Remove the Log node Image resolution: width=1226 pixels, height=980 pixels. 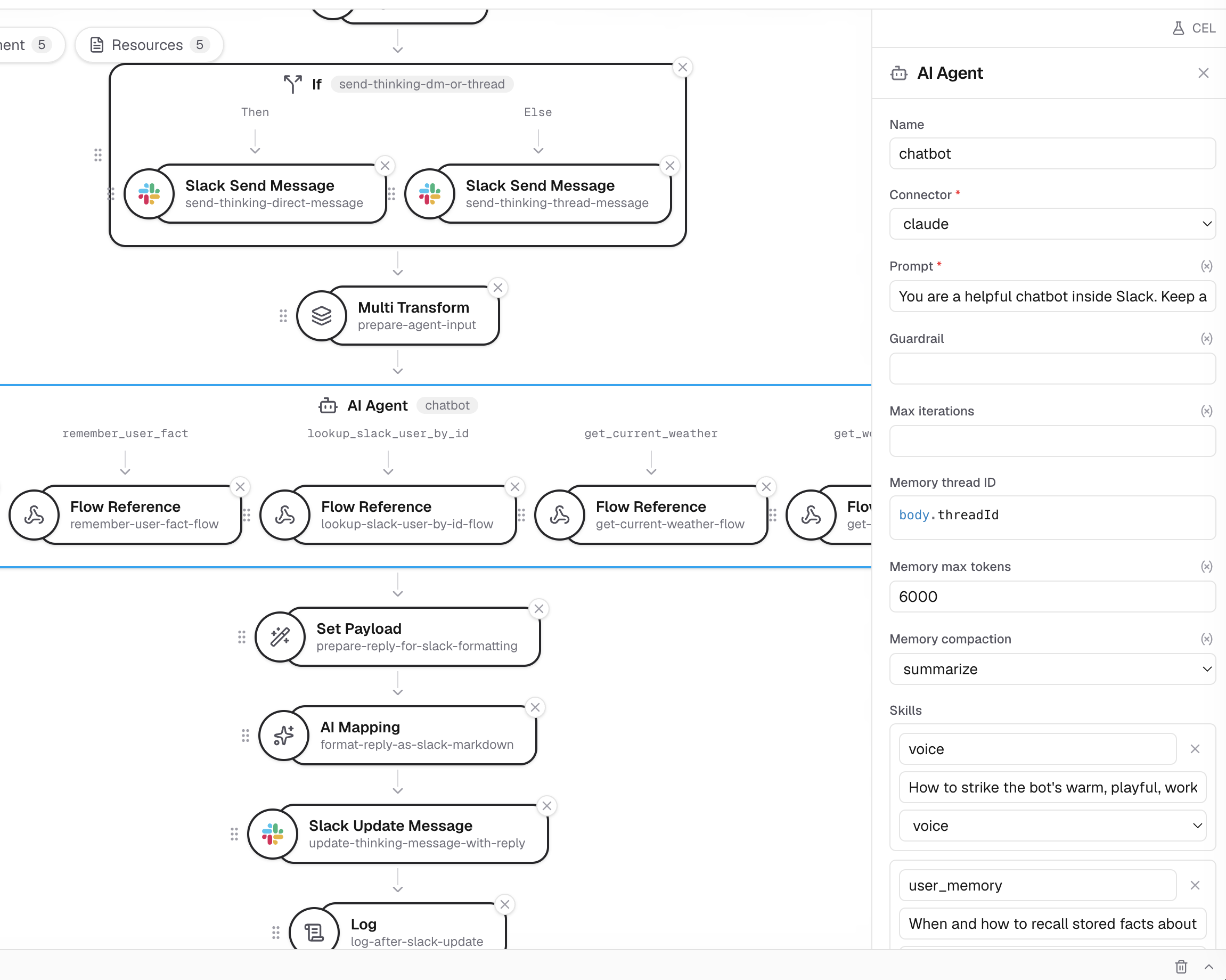(504, 904)
